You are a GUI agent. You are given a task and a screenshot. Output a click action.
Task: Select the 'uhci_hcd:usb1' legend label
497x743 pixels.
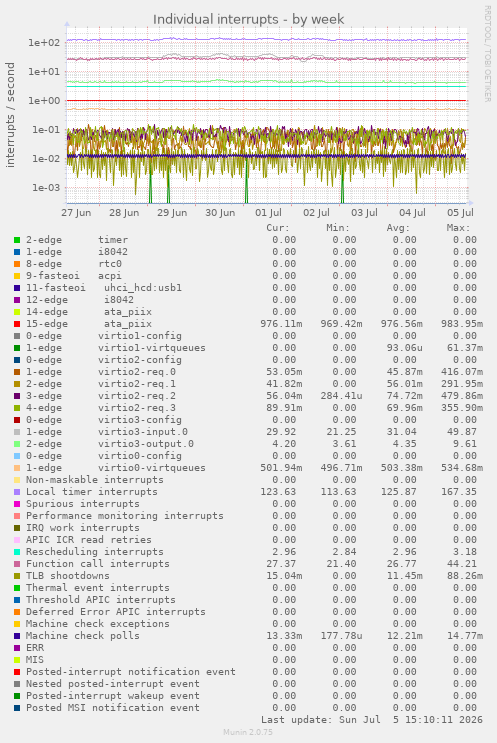coord(143,288)
